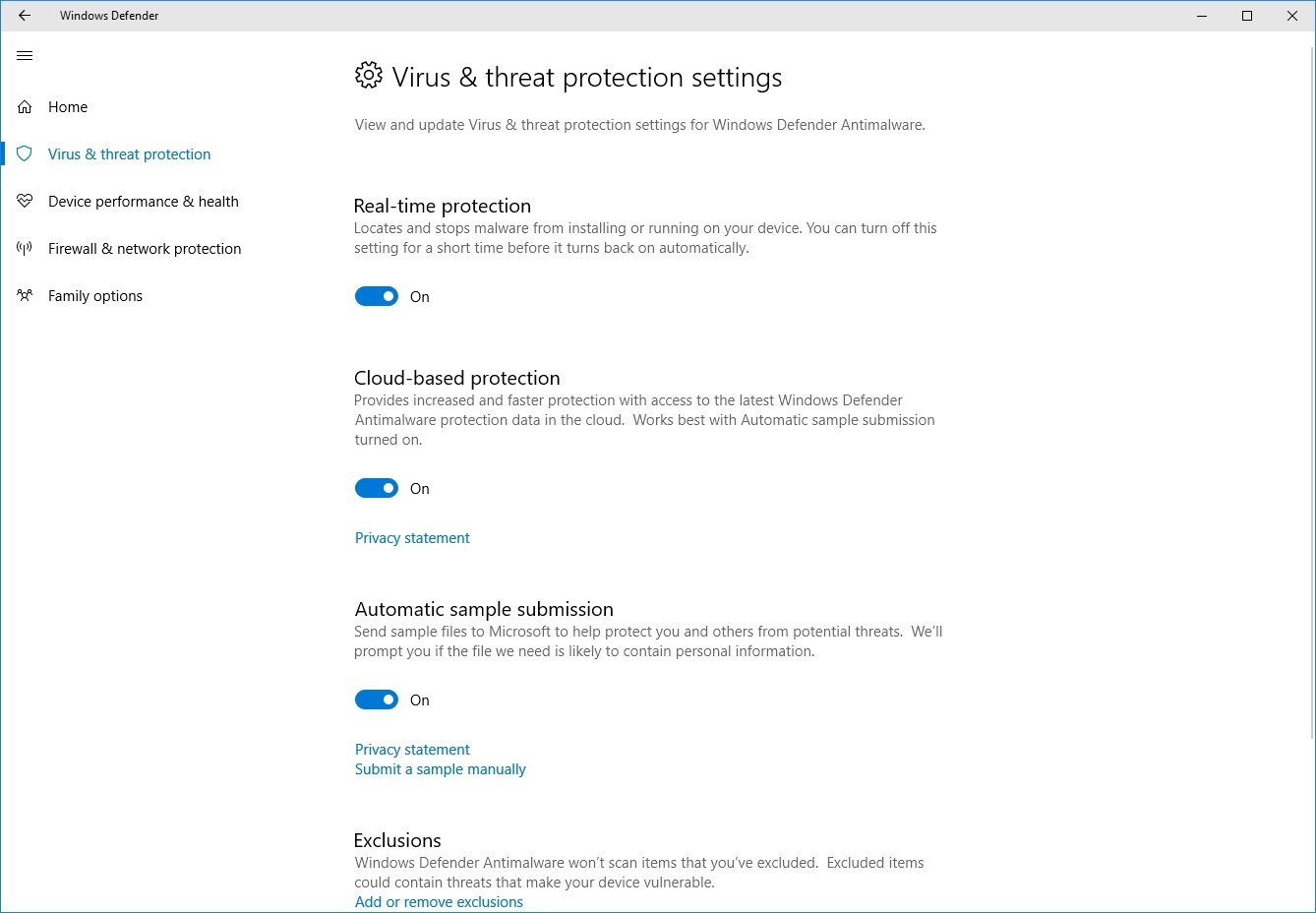1316x913 pixels.
Task: Turn off the Real-time protection toggle
Action: click(x=377, y=296)
